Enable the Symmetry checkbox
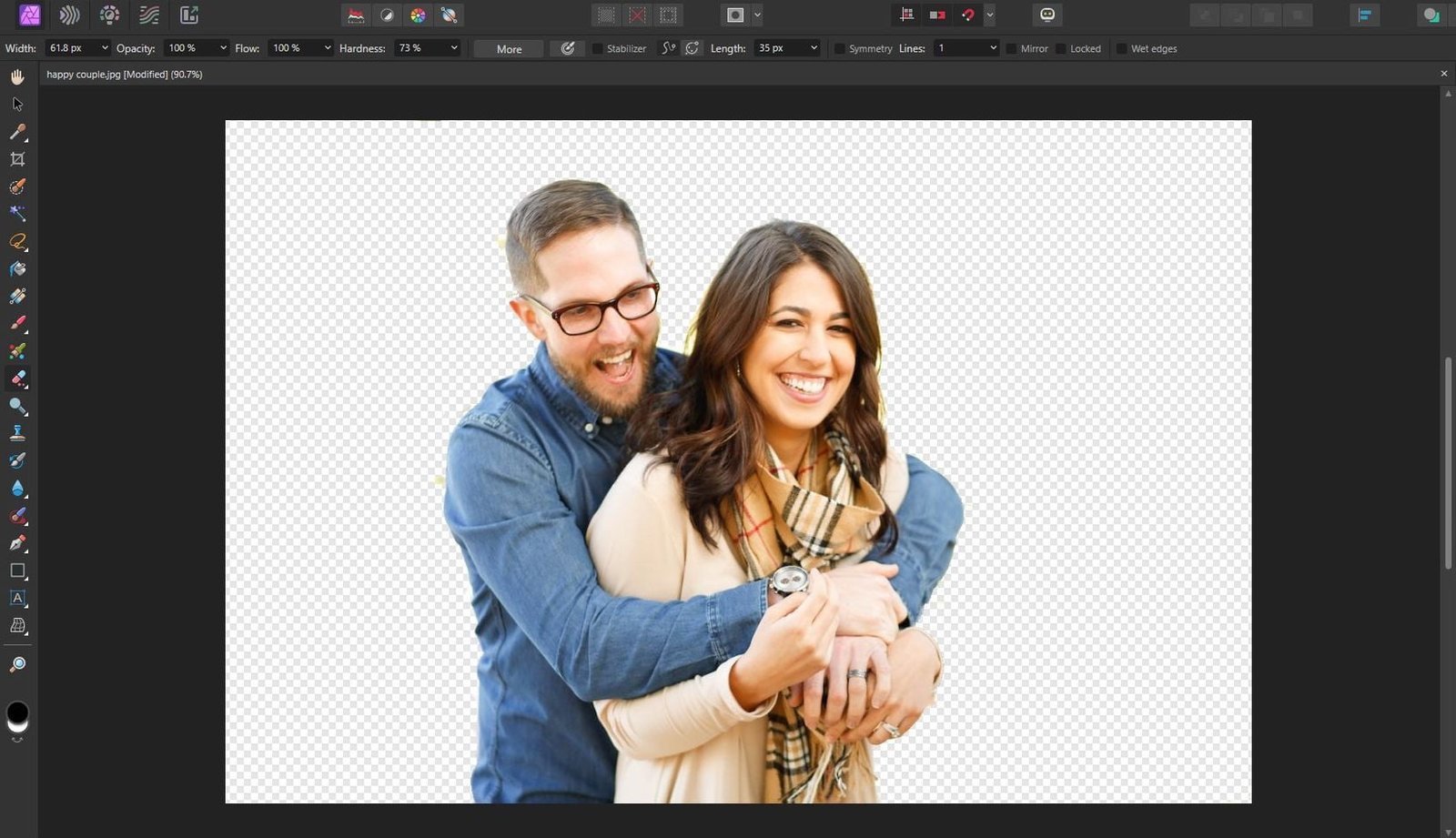Viewport: 1456px width, 838px height. coord(840,49)
